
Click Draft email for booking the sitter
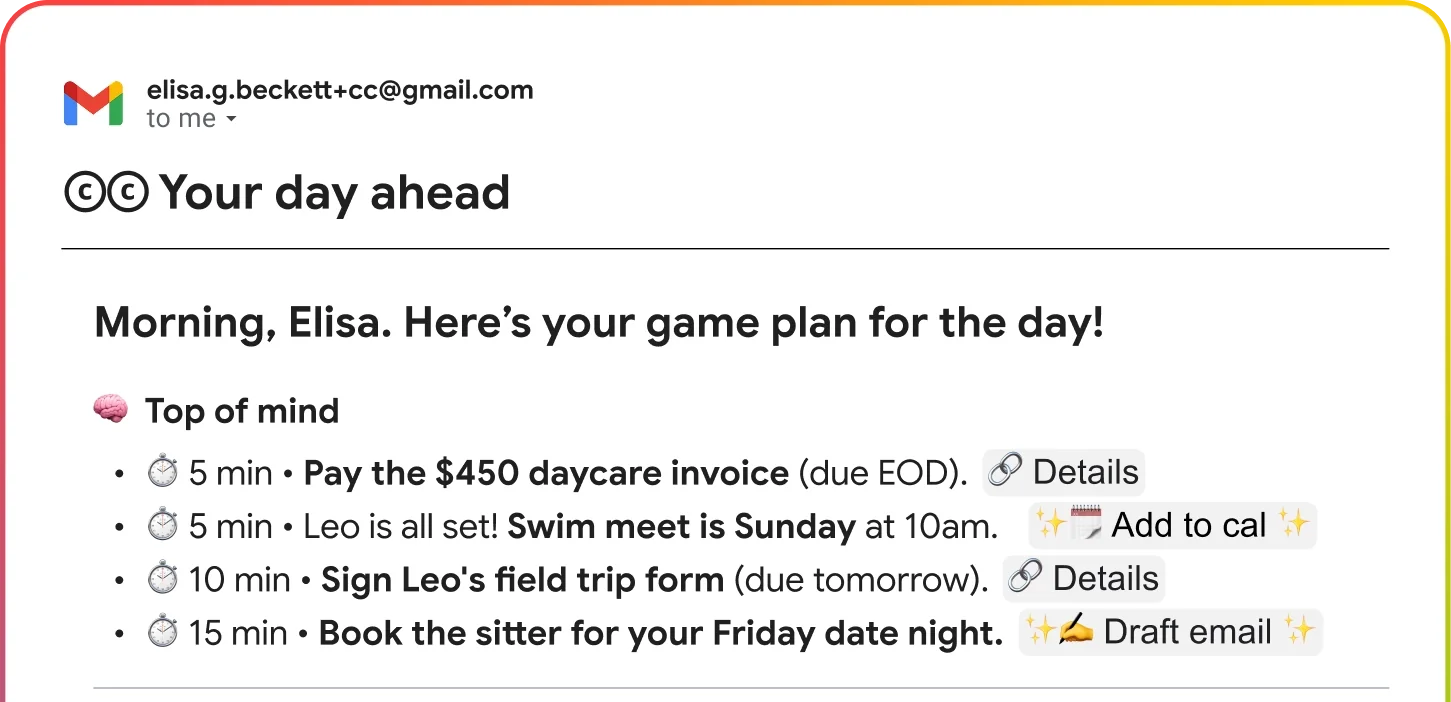click(1170, 632)
